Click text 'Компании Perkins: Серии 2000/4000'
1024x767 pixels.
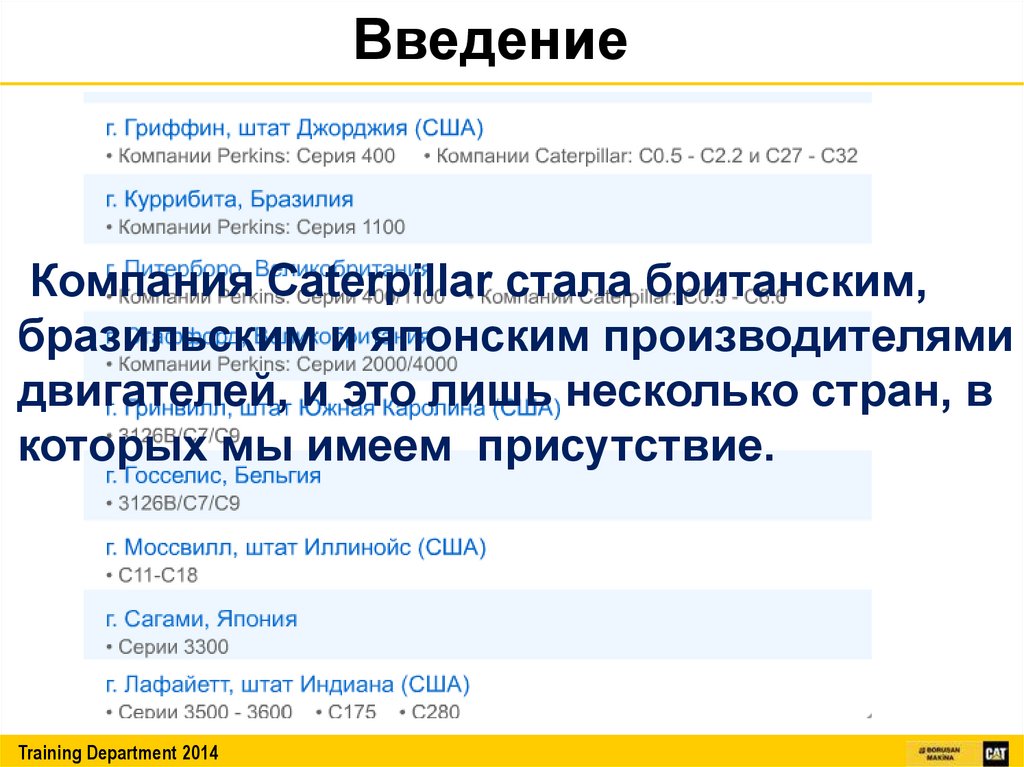287,364
